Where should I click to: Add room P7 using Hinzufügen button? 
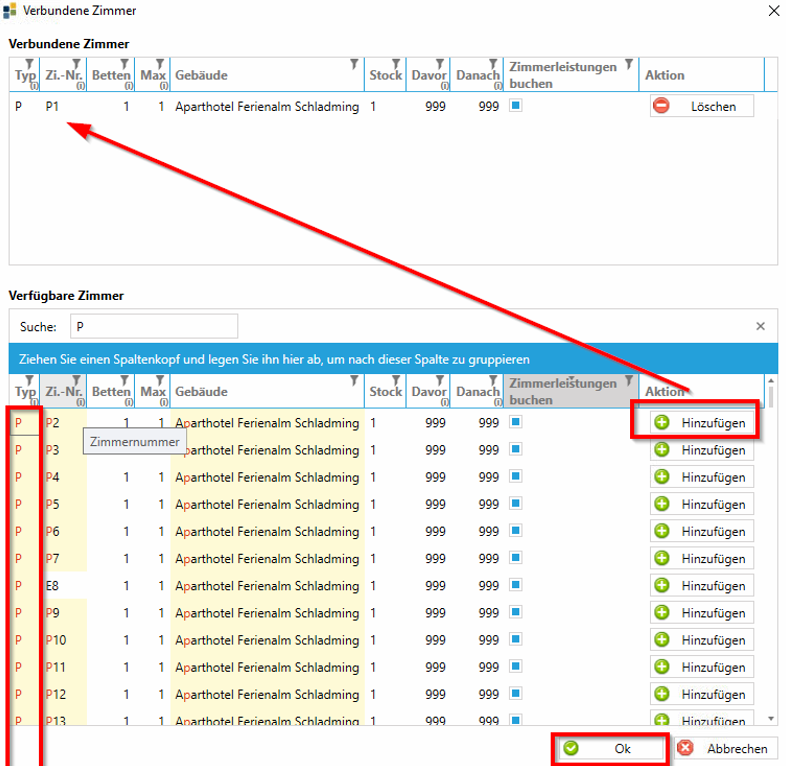(702, 559)
